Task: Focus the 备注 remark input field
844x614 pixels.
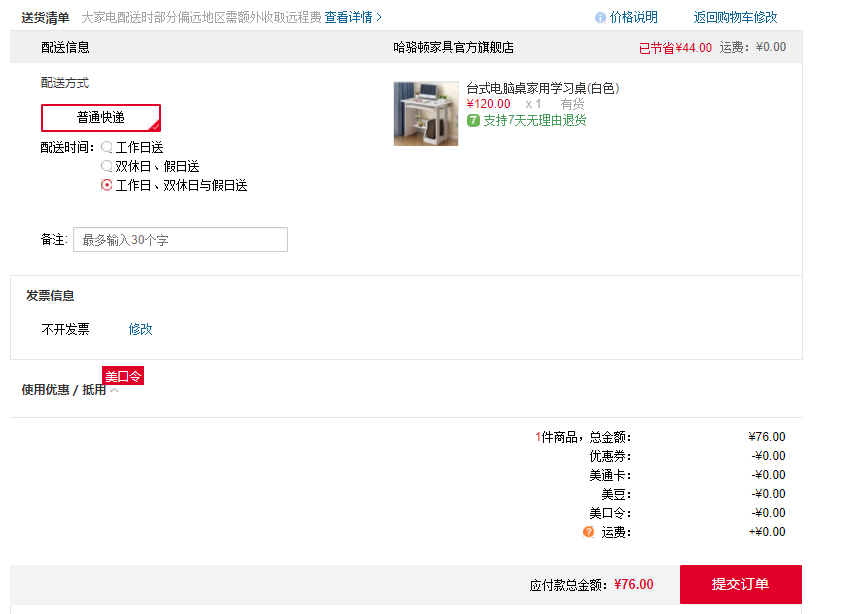Action: click(x=180, y=239)
